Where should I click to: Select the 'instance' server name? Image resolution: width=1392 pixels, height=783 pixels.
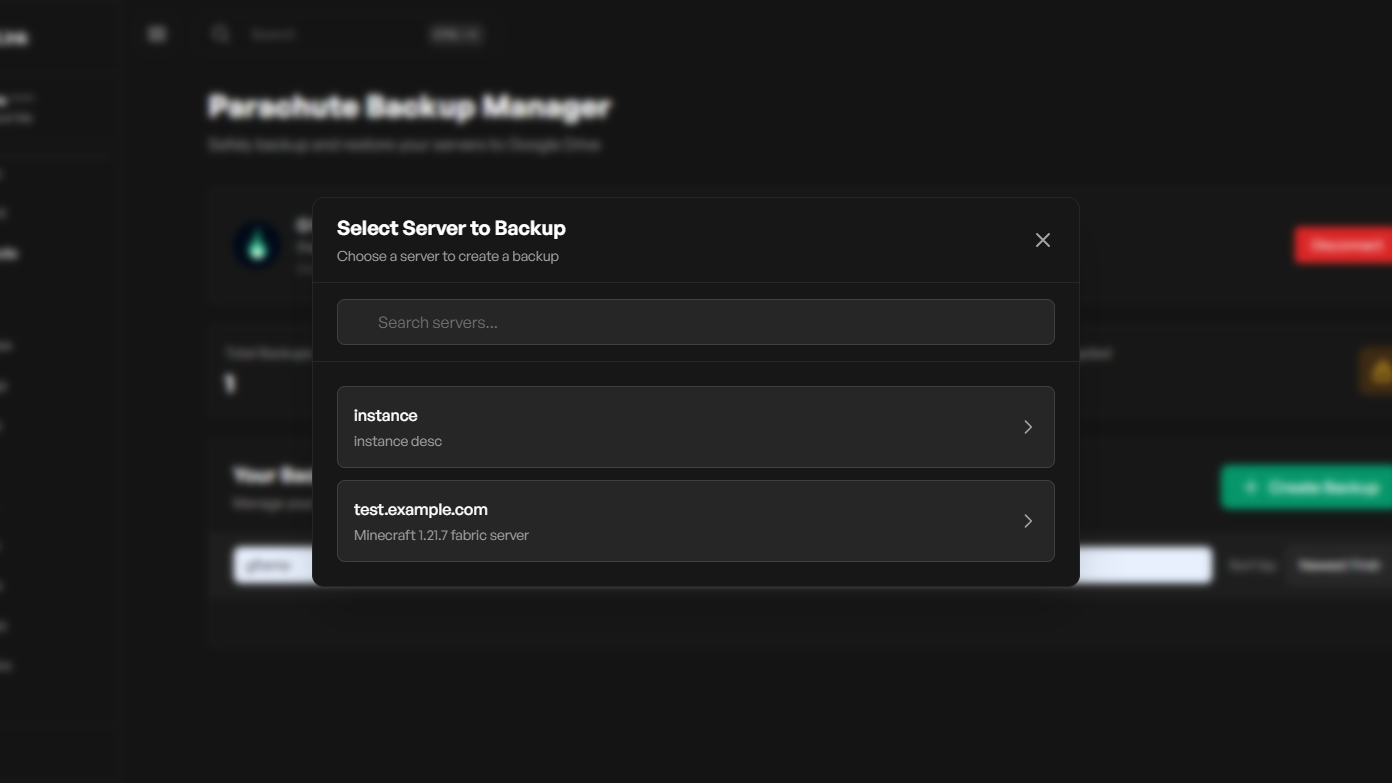point(385,415)
